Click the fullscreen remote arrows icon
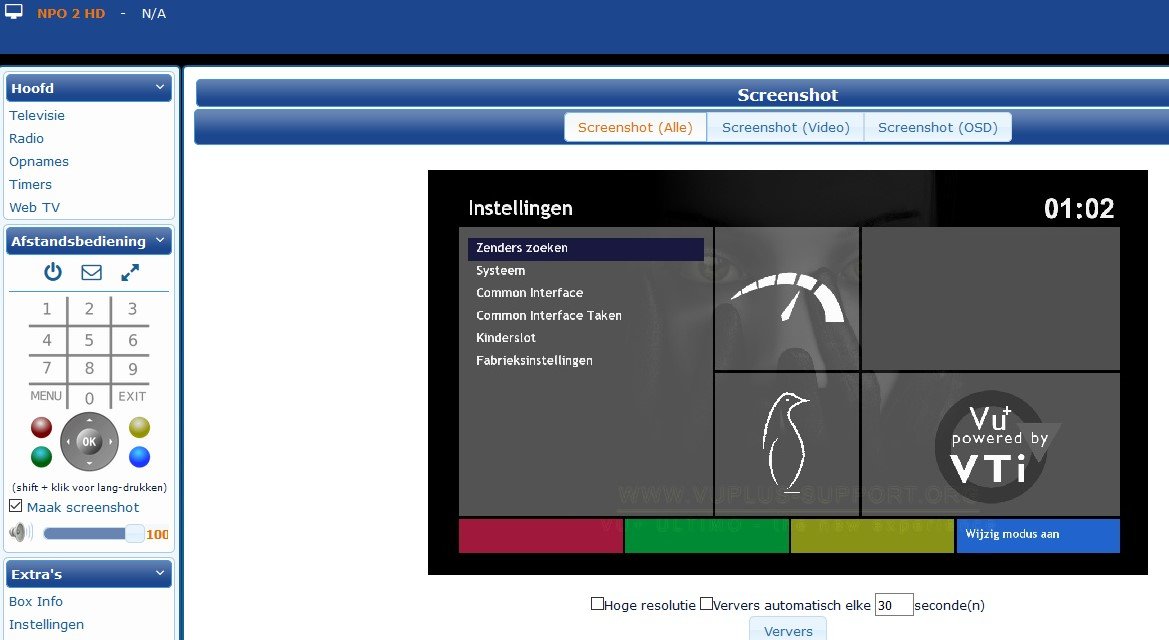 click(x=130, y=272)
